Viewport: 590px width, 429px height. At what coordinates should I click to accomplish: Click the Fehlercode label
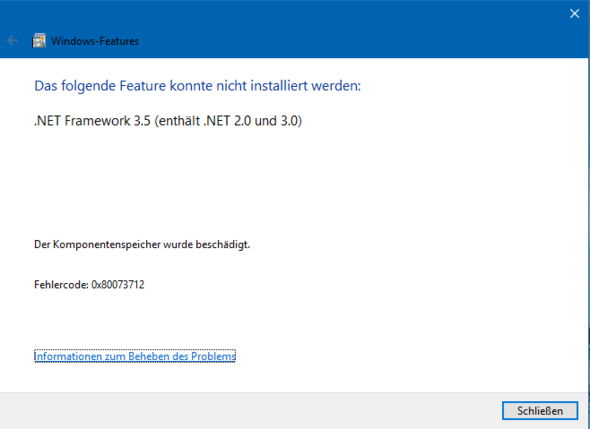click(x=61, y=284)
